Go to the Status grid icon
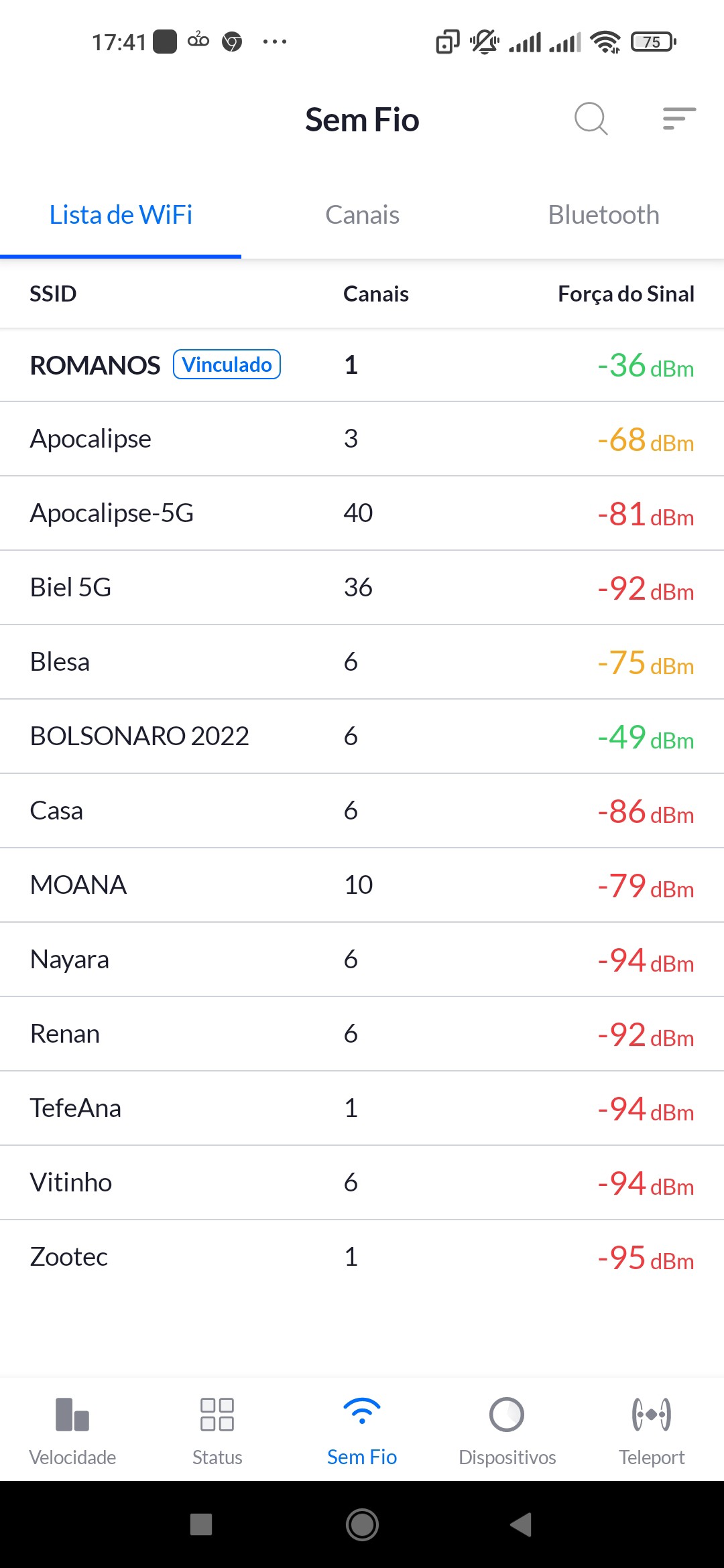Screen dimensions: 724x1568 coord(217,1414)
